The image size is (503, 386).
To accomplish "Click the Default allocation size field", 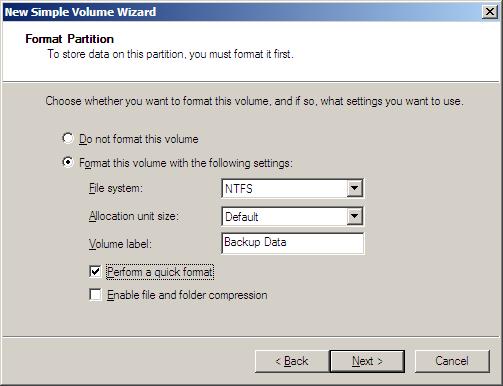I will (292, 217).
